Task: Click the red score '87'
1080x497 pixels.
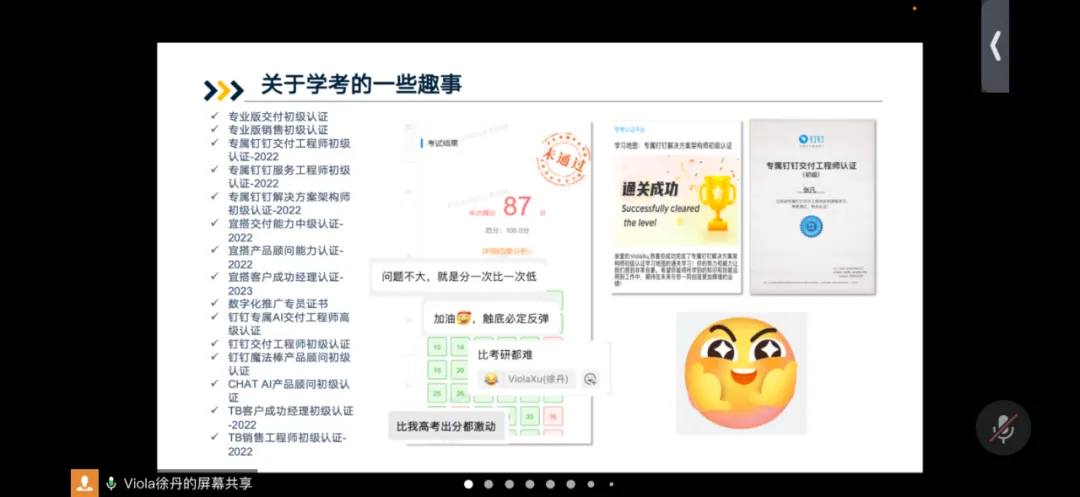Action: (517, 207)
